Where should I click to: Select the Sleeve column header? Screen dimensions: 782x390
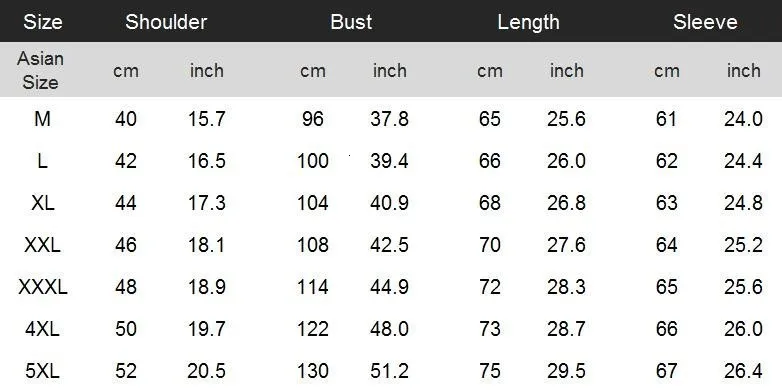click(x=705, y=22)
